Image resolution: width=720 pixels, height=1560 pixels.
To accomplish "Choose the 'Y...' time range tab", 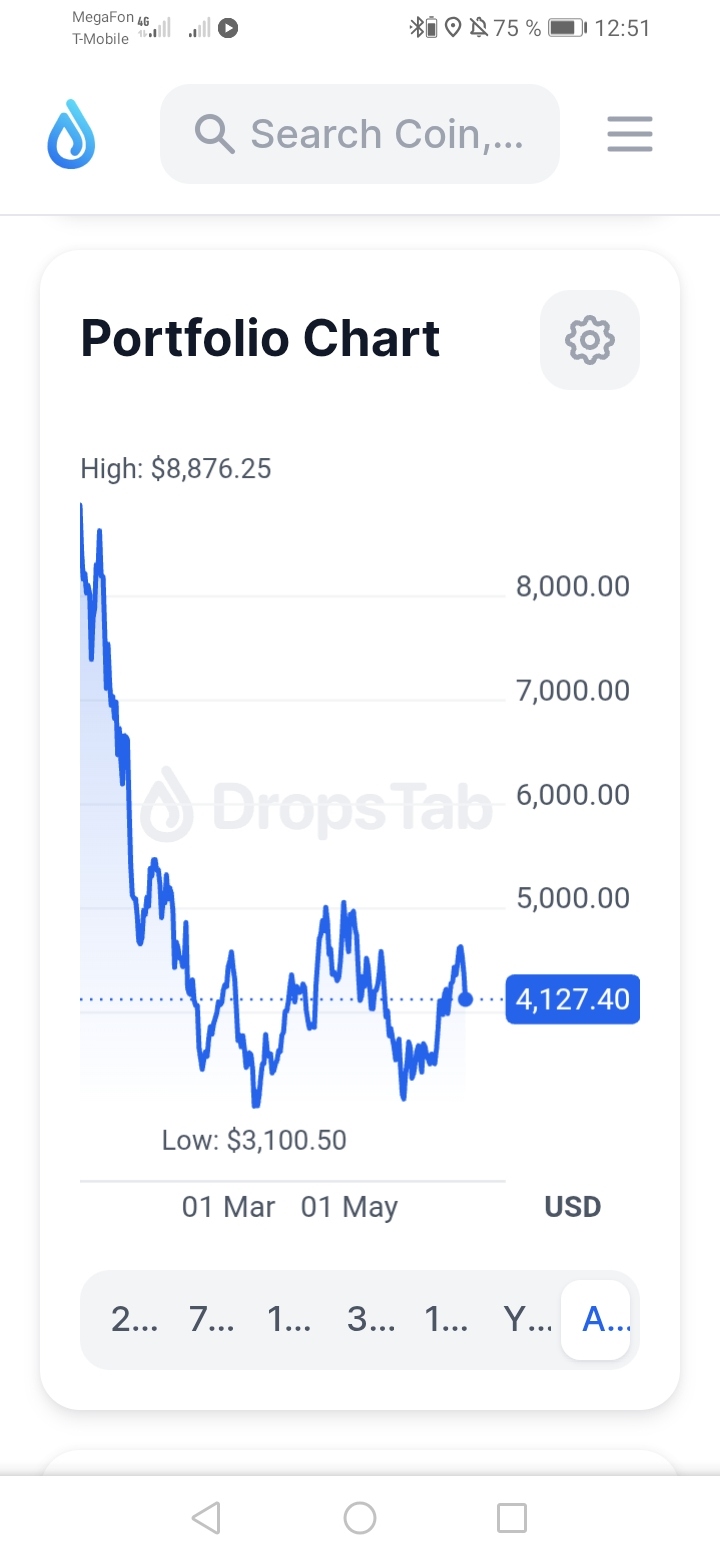I will coord(527,1320).
